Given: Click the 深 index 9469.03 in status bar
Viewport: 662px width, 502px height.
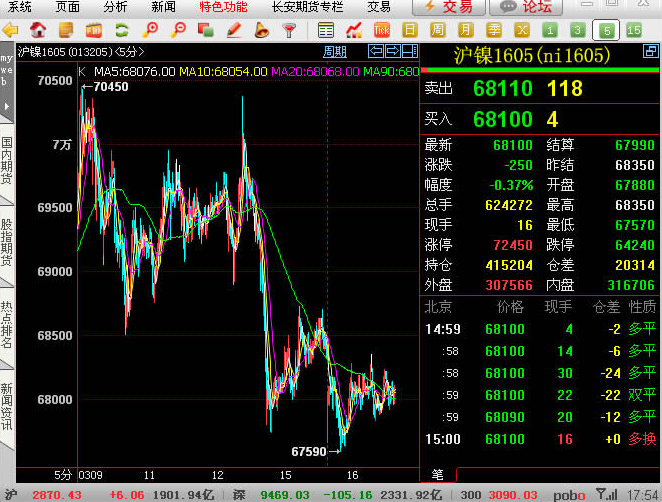Looking at the screenshot, I should coord(285,495).
